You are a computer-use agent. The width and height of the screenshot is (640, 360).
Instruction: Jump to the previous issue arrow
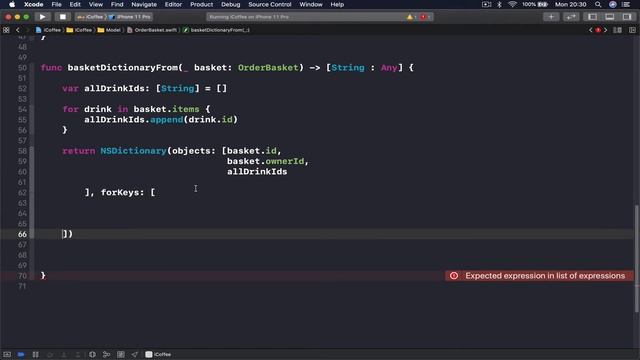[591, 30]
